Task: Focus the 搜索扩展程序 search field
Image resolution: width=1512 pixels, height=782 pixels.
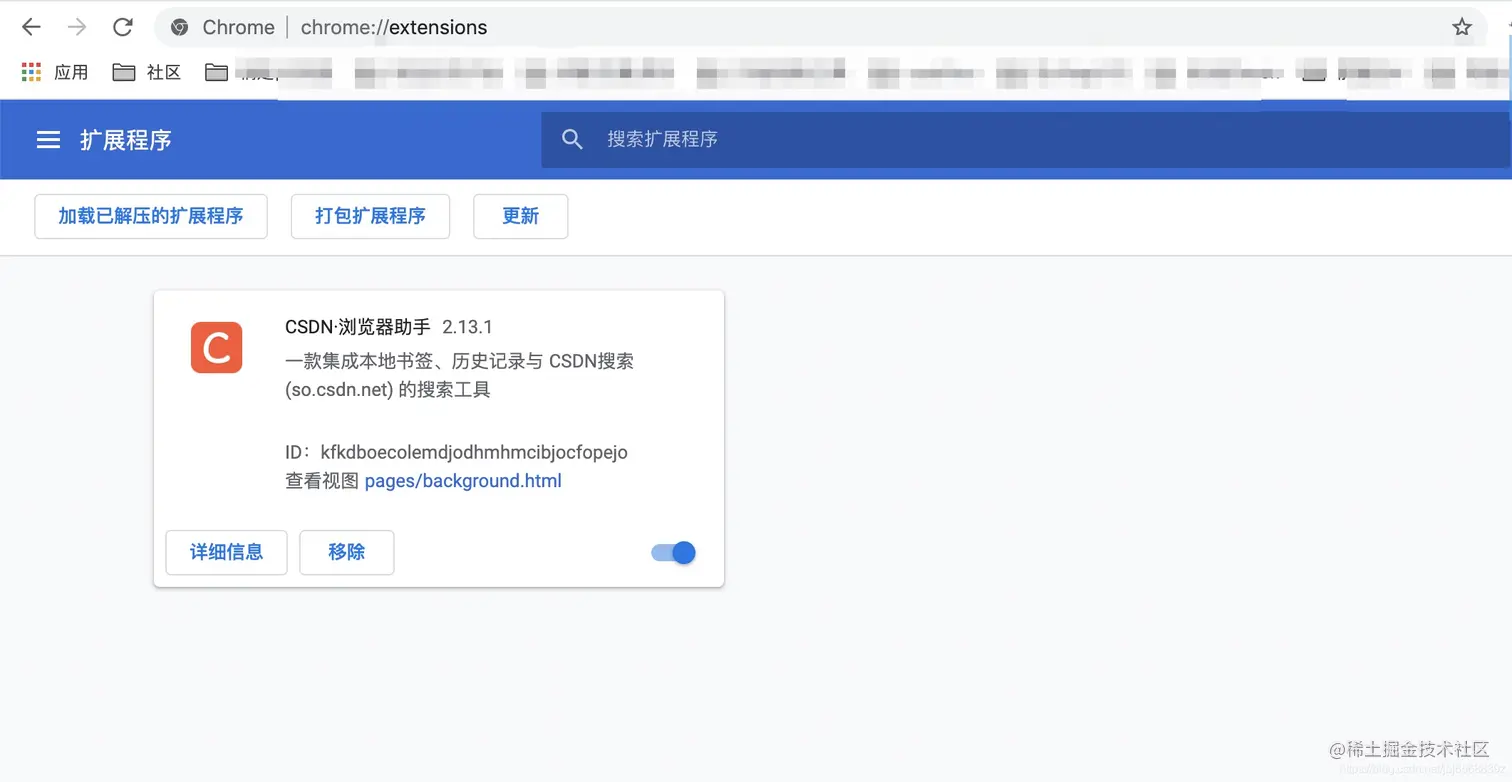Action: [1026, 139]
